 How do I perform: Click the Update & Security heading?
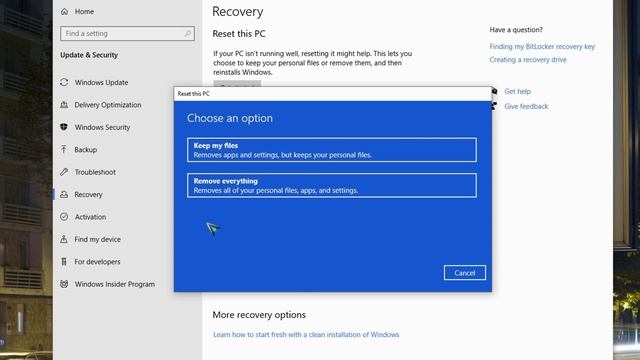(x=89, y=55)
